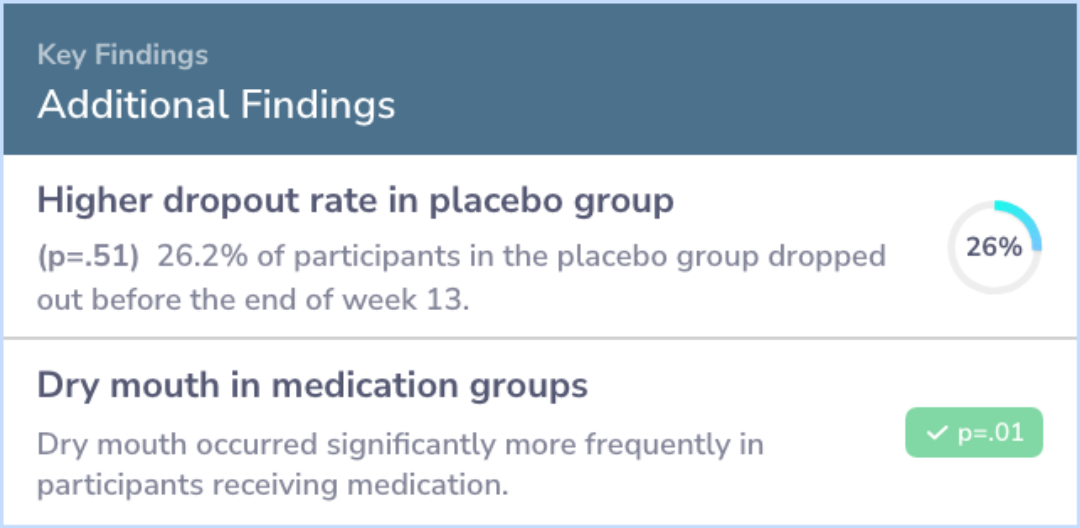Click the 26% circular progress ring

coord(994,247)
